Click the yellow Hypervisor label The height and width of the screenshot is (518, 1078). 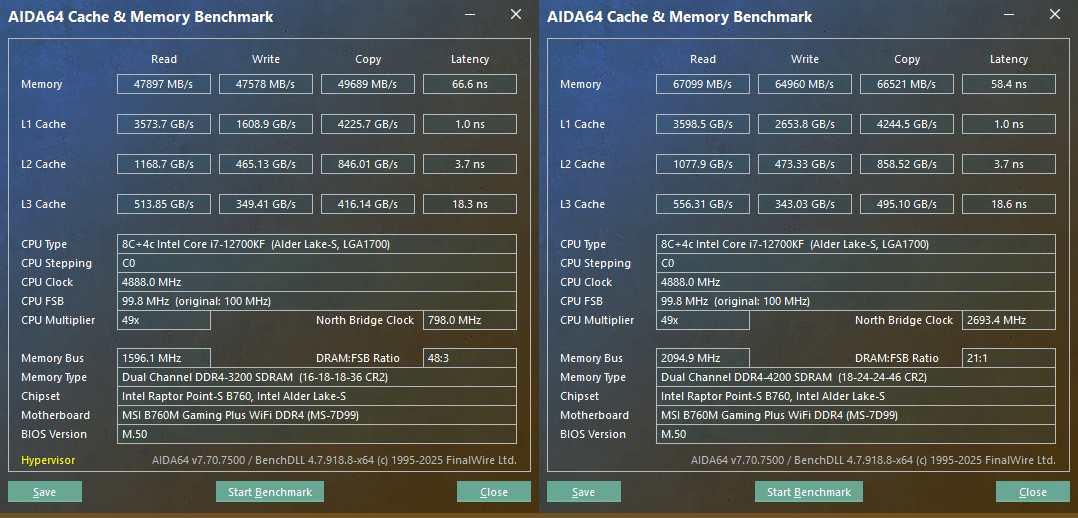48,460
